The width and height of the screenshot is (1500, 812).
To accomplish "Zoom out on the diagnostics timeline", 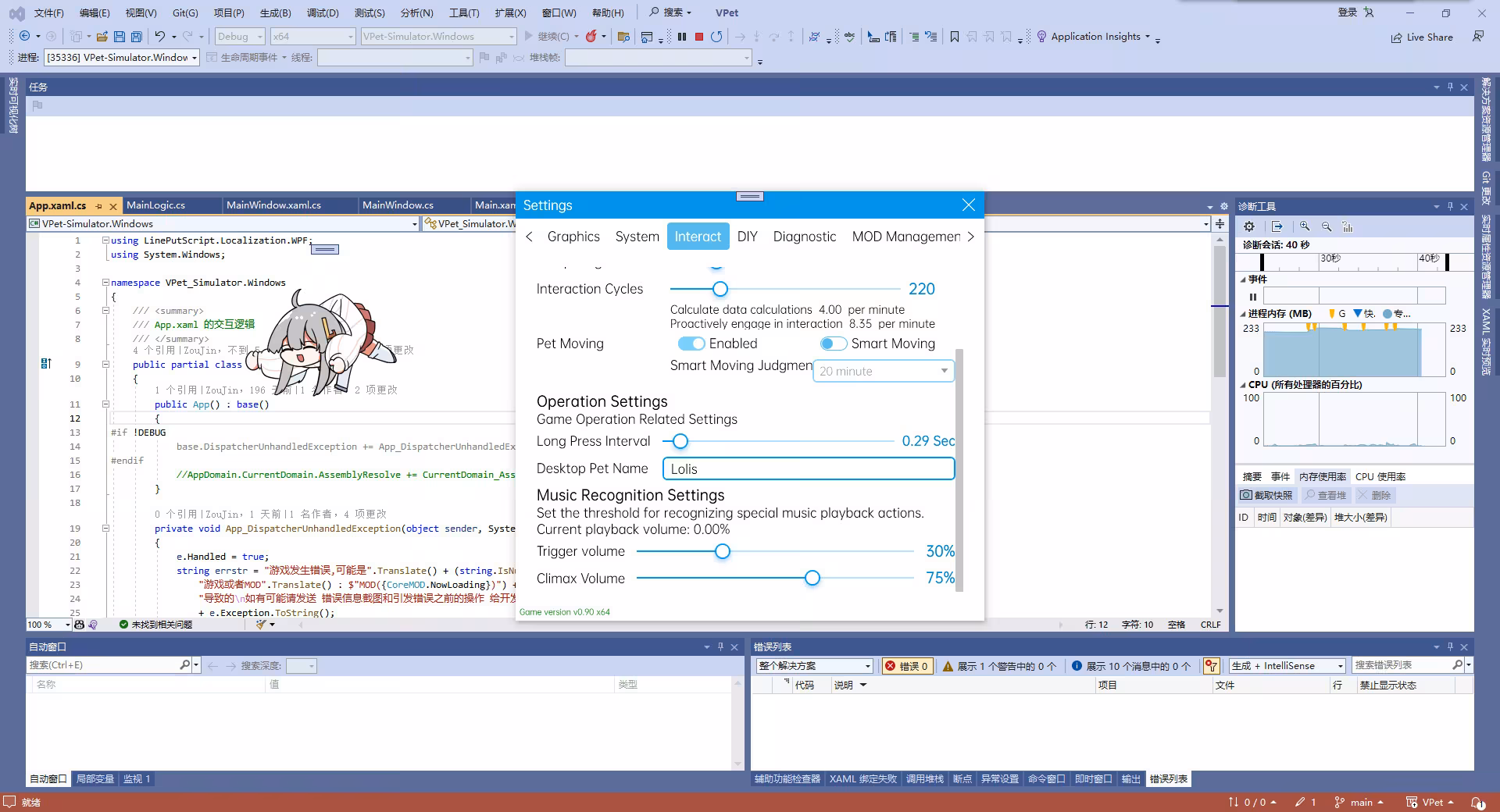I will click(1327, 226).
